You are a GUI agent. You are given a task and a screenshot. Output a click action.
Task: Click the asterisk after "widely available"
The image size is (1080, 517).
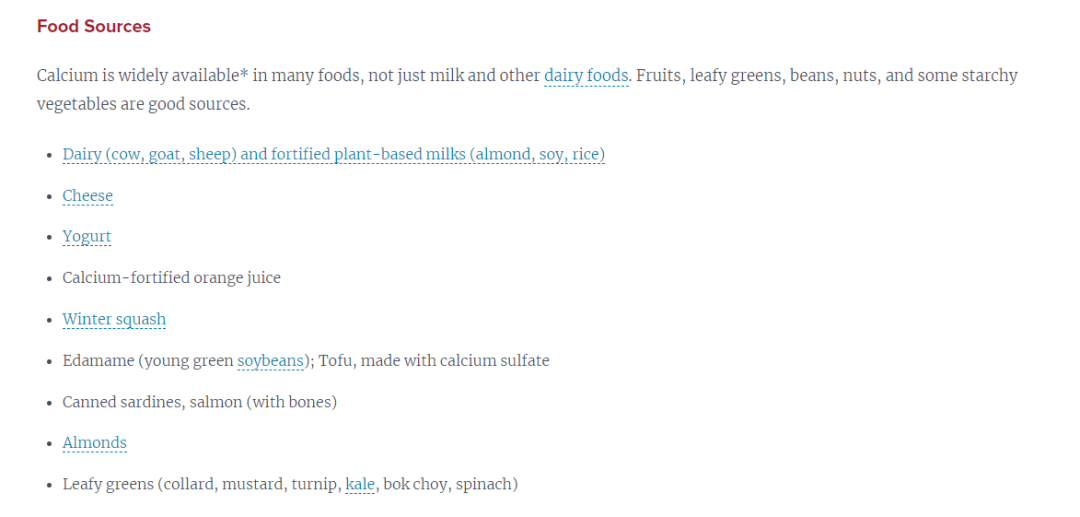click(245, 74)
